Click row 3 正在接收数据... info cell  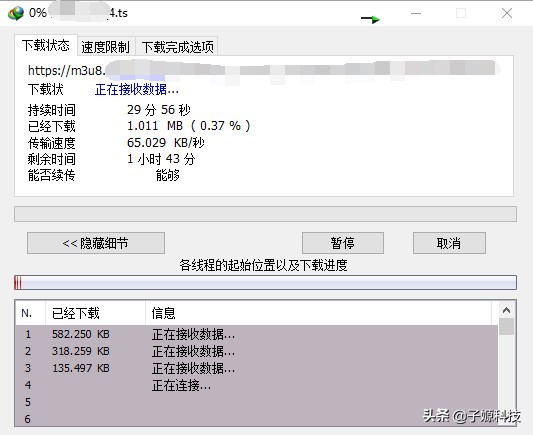[193, 368]
